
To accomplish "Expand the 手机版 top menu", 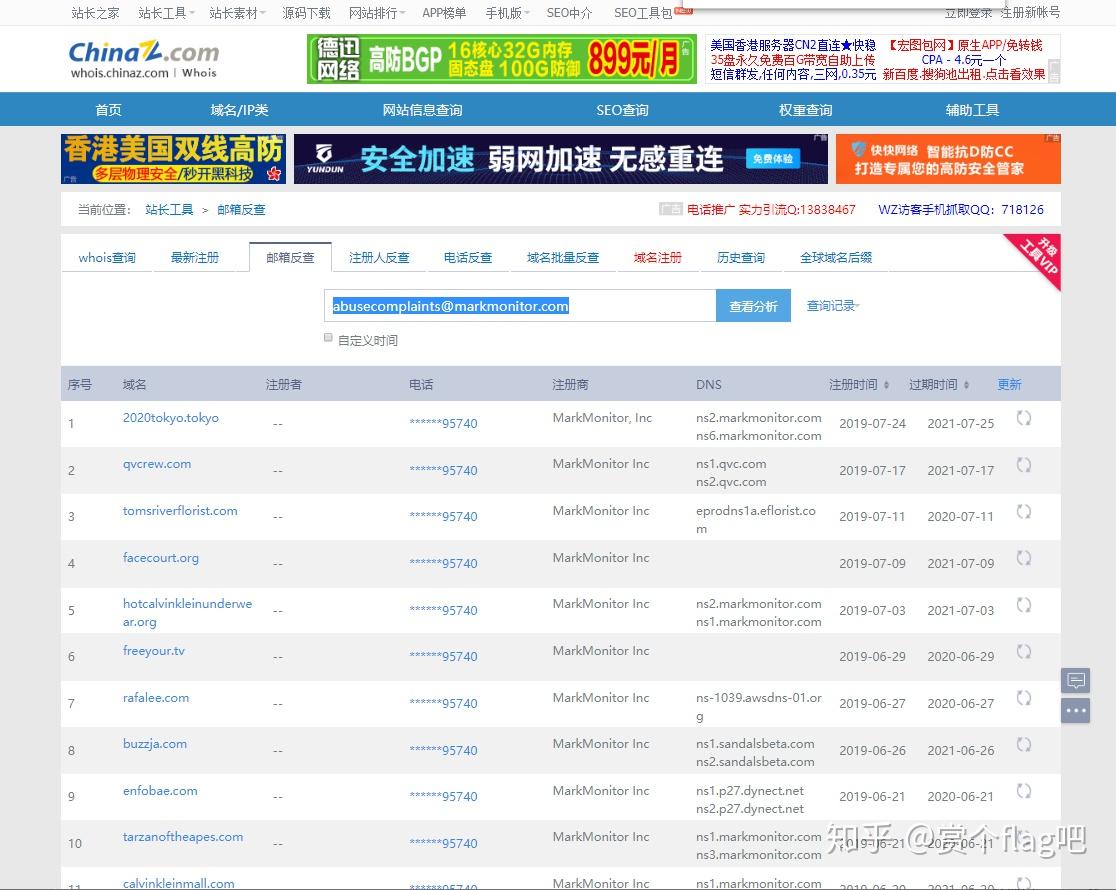I will tap(507, 13).
